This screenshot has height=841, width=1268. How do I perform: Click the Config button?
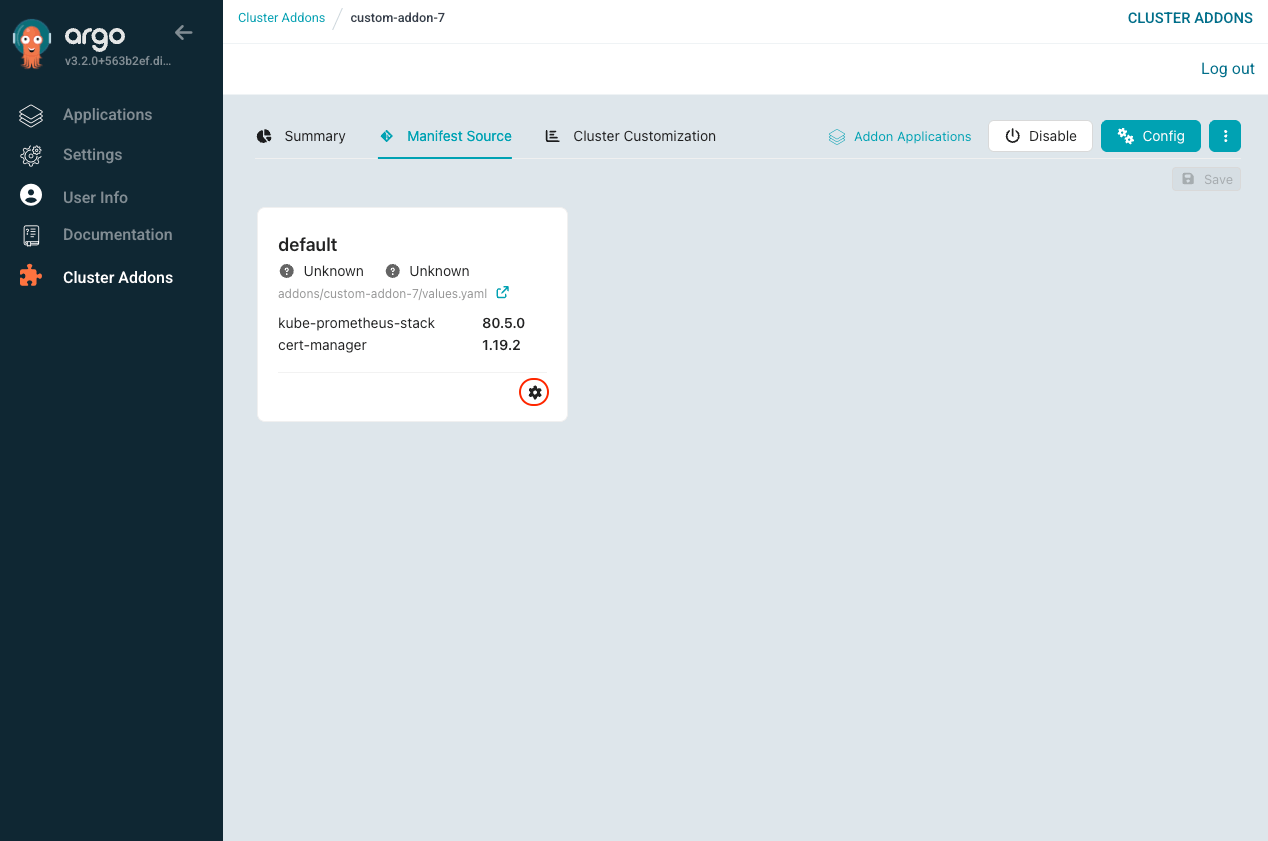coord(1150,135)
